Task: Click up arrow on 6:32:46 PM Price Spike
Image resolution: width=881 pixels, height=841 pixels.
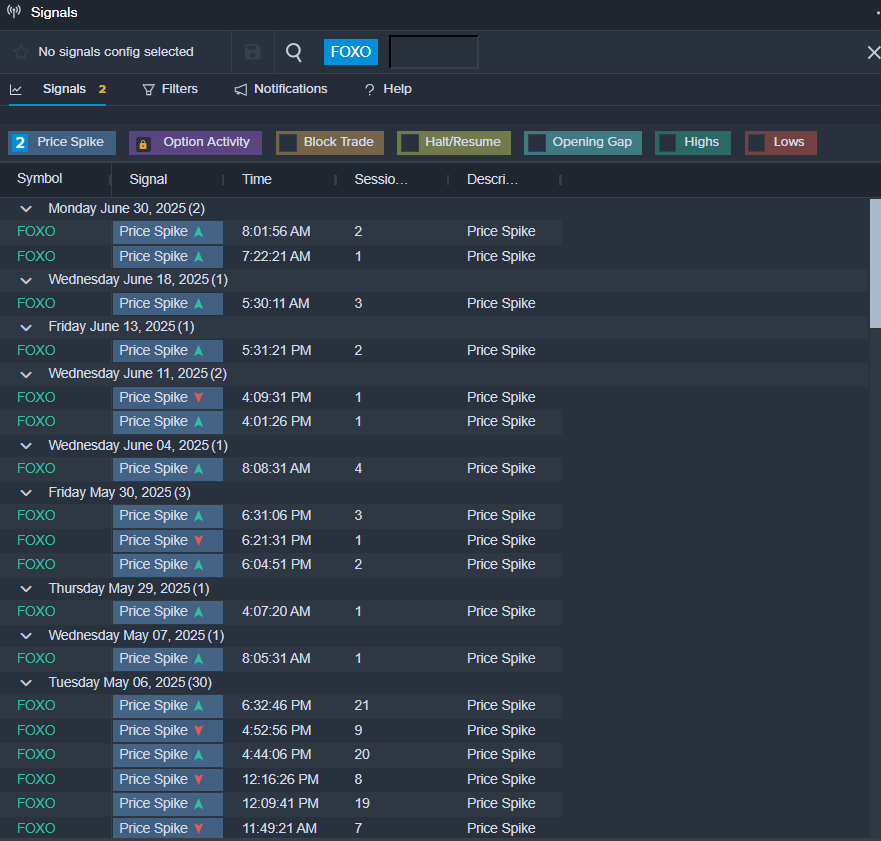Action: coord(198,706)
